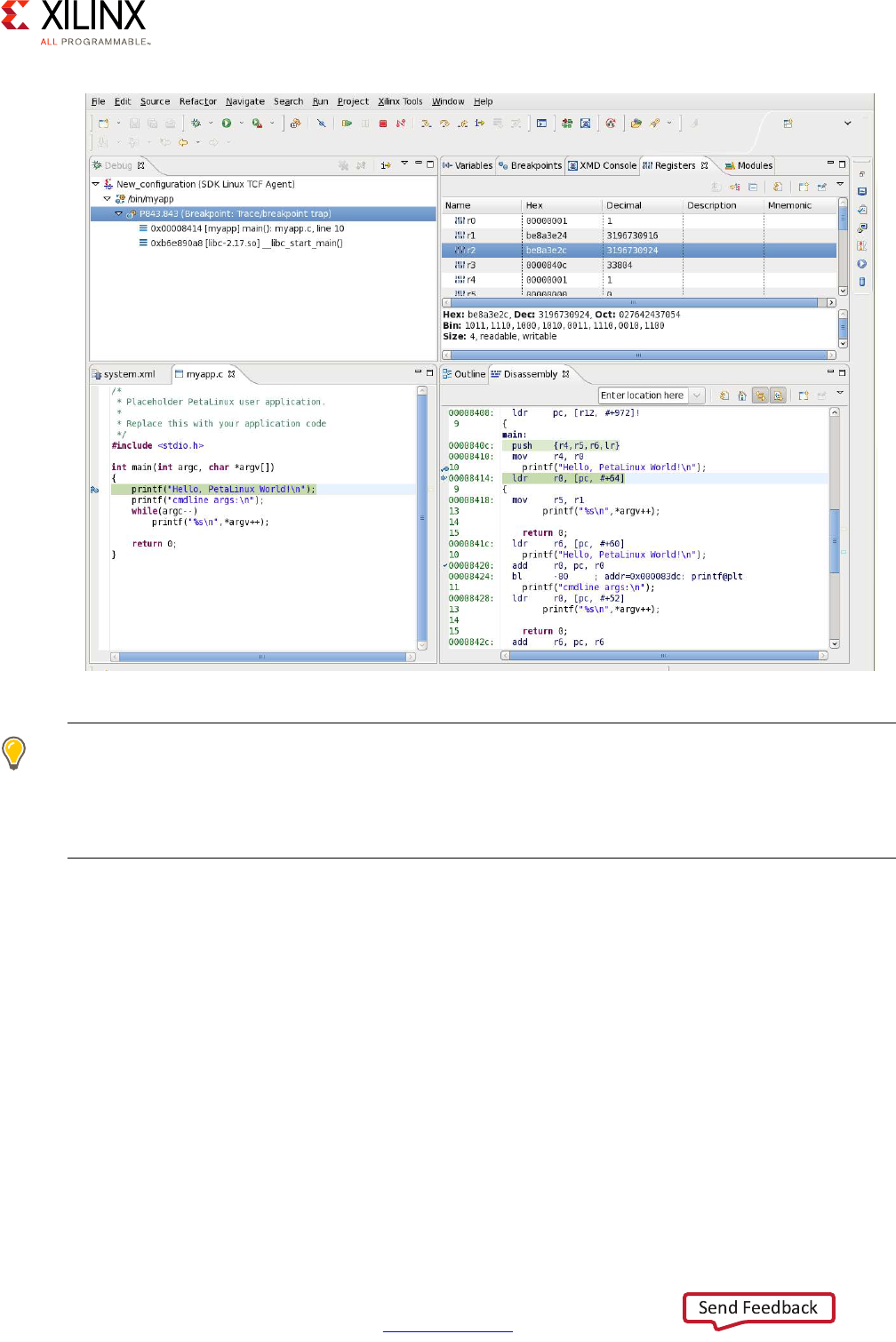Image resolution: width=896 pixels, height=1342 pixels.
Task: Open the File menu
Action: pyautogui.click(x=98, y=101)
